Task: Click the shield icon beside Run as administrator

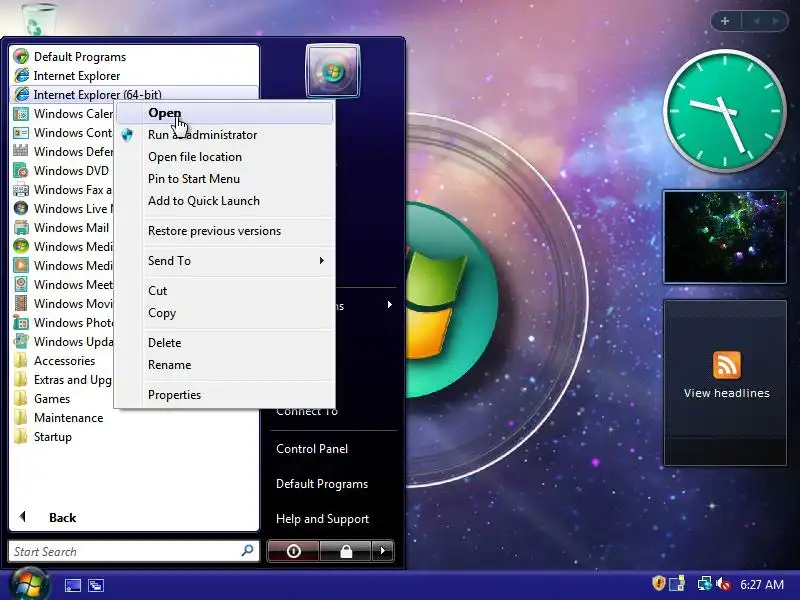Action: (x=127, y=135)
